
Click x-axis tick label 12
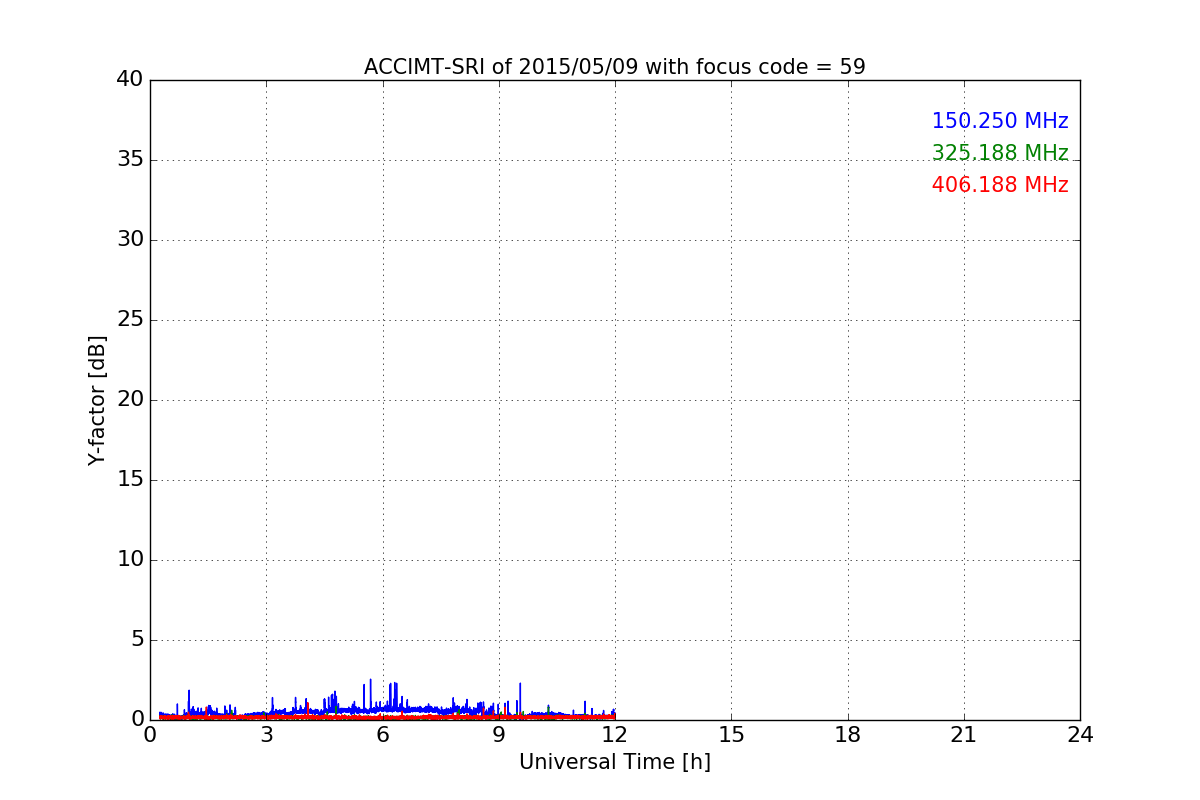click(615, 735)
